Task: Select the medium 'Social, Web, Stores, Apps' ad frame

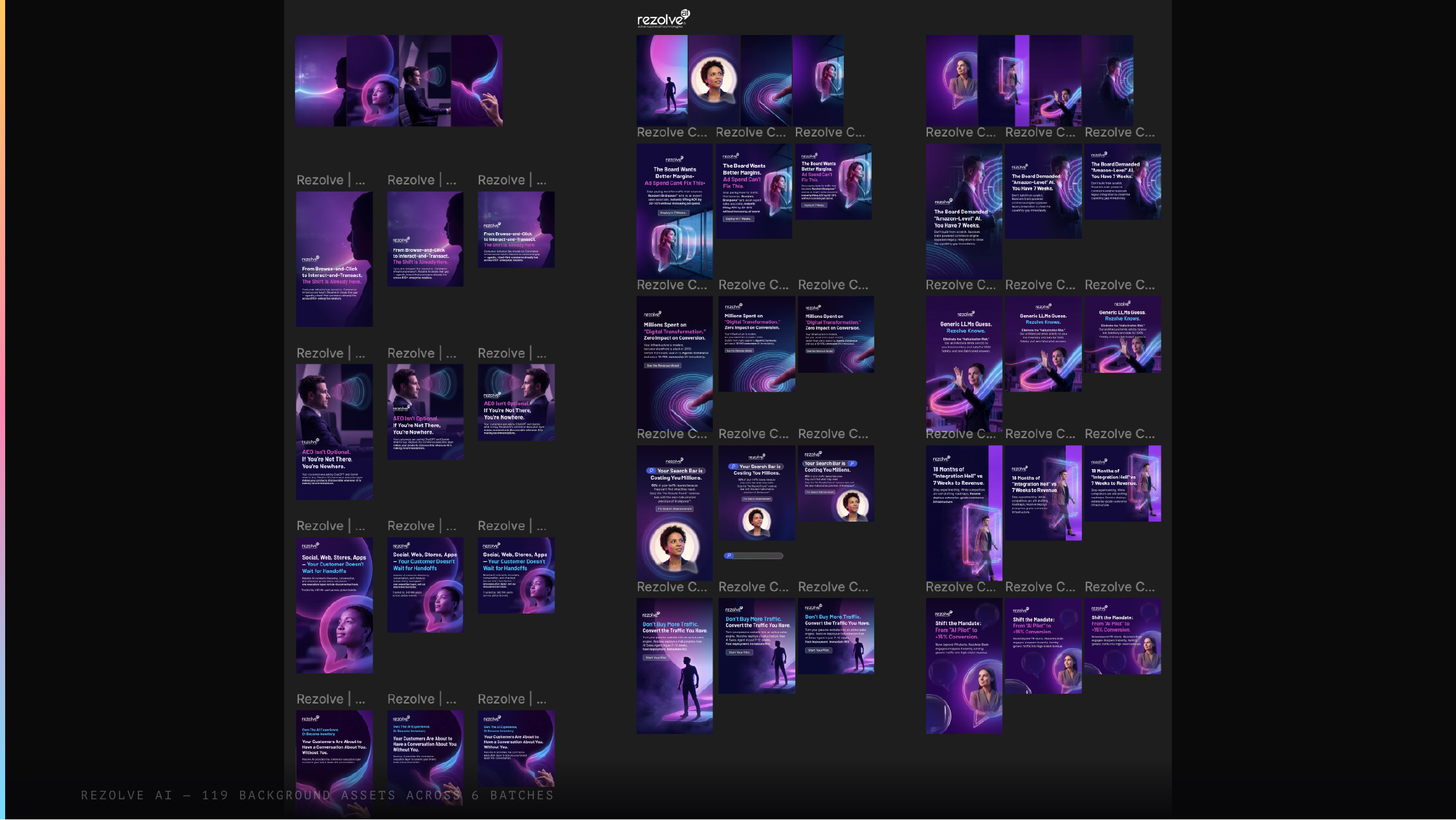Action: click(x=425, y=584)
